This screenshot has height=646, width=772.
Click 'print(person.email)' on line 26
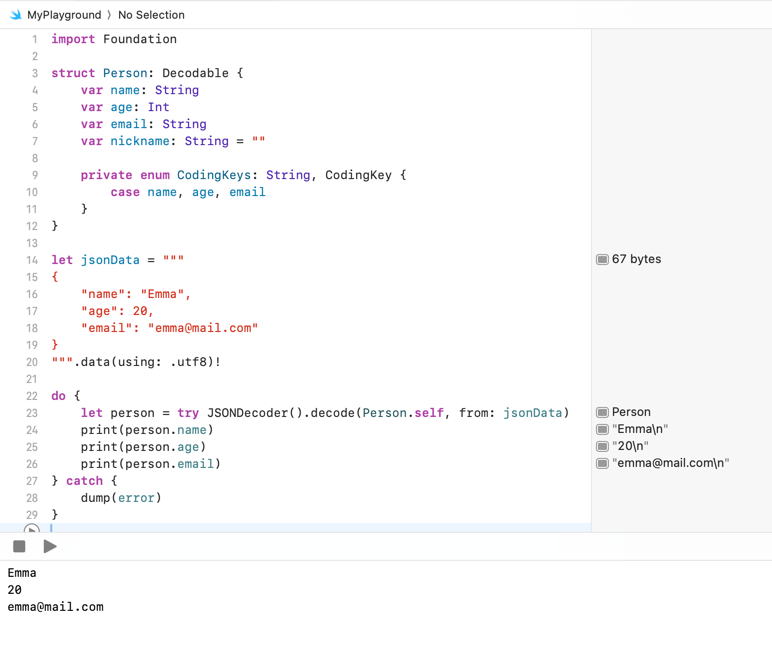[x=151, y=464]
